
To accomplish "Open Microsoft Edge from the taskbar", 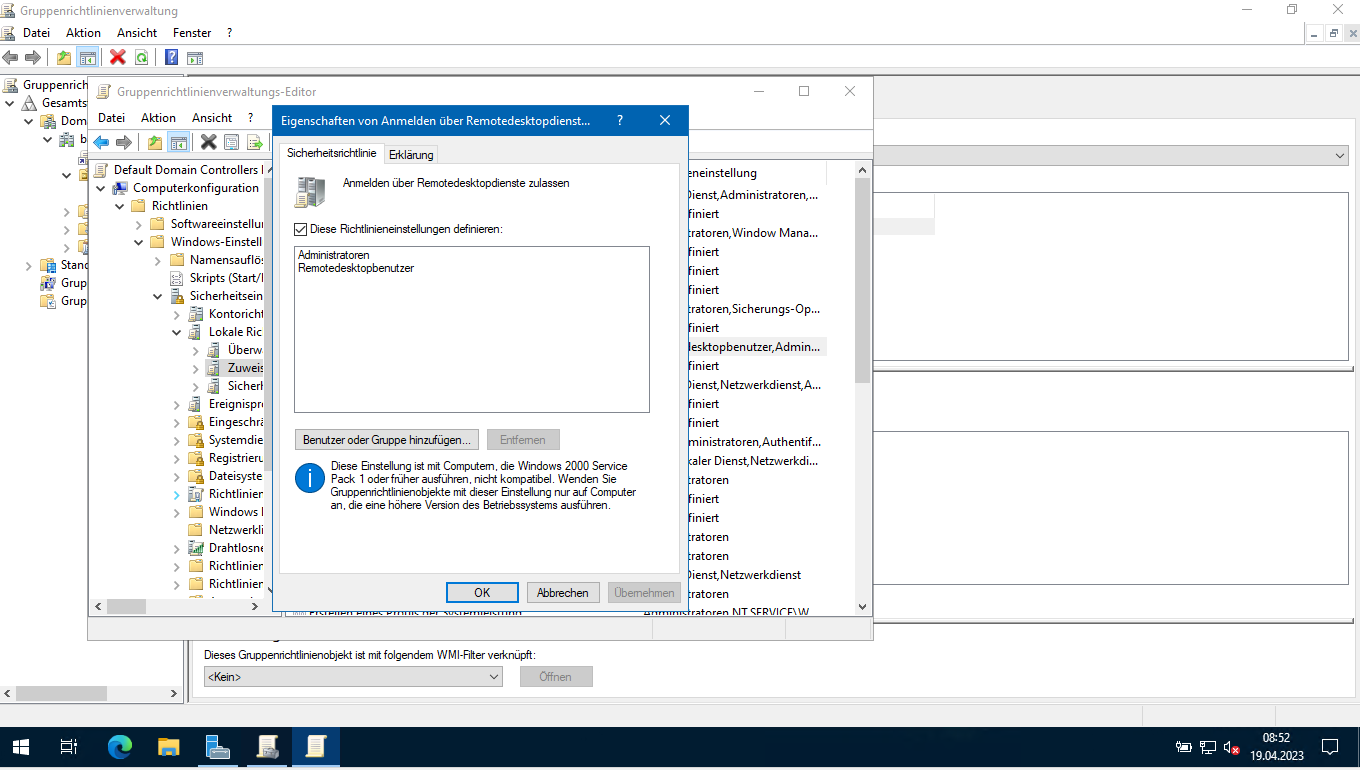I will [120, 746].
